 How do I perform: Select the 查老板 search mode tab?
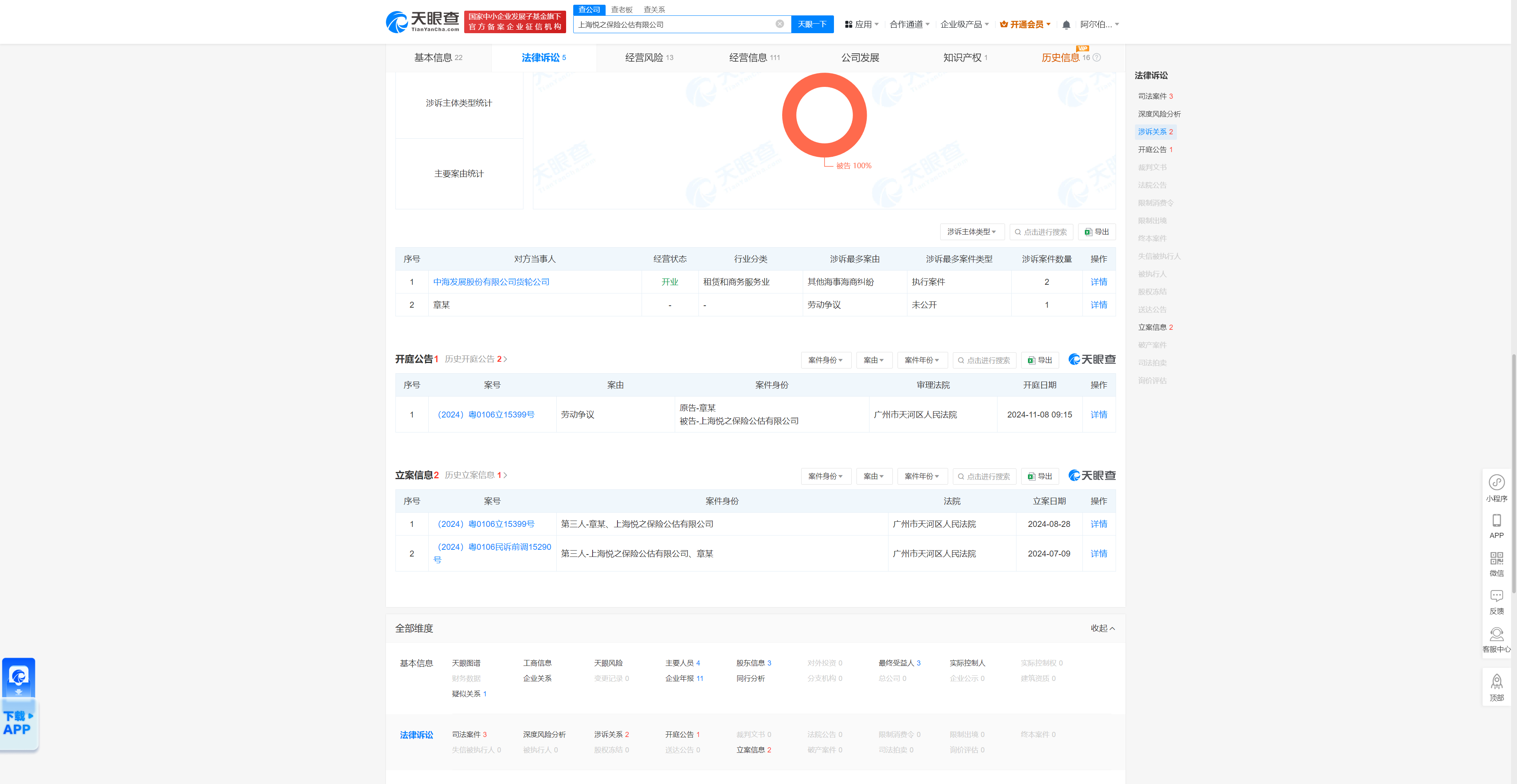click(x=621, y=9)
